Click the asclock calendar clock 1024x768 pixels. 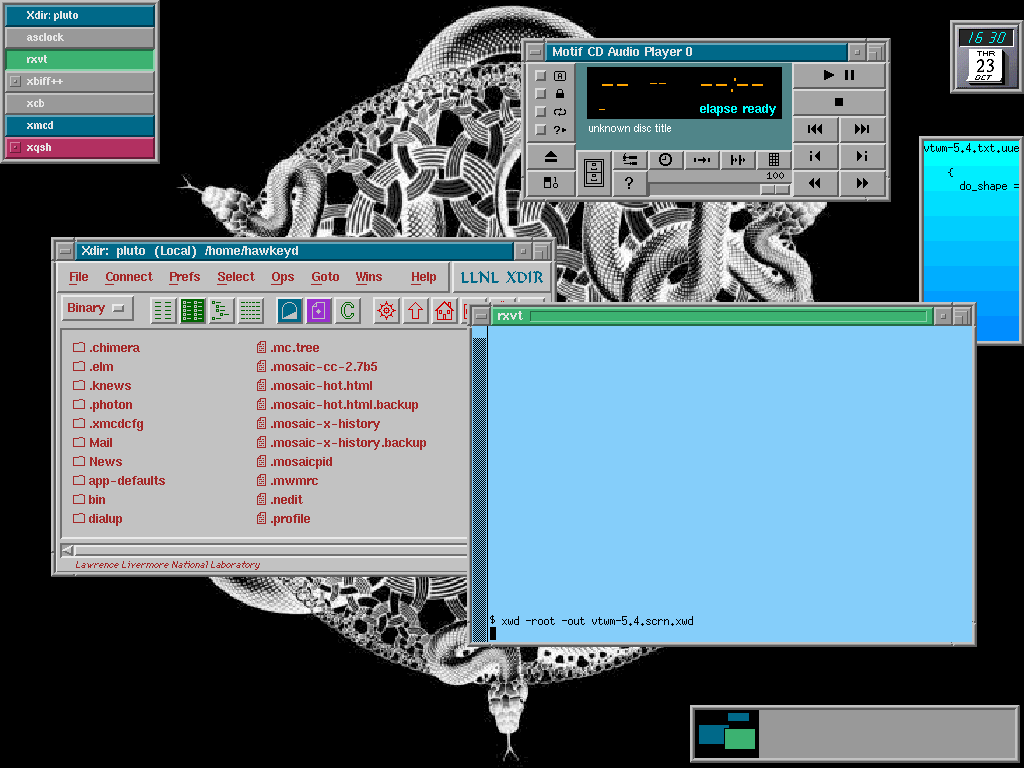(x=985, y=57)
